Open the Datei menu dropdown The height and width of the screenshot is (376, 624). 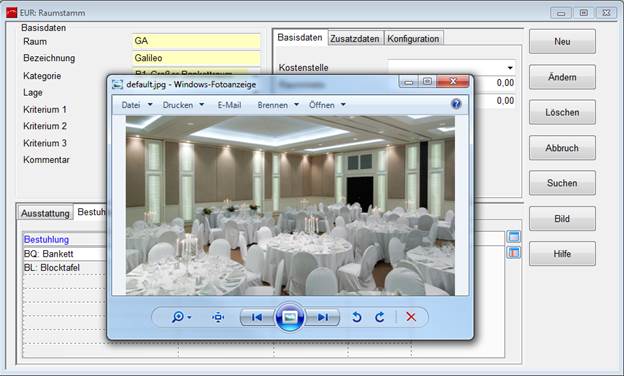pos(136,105)
